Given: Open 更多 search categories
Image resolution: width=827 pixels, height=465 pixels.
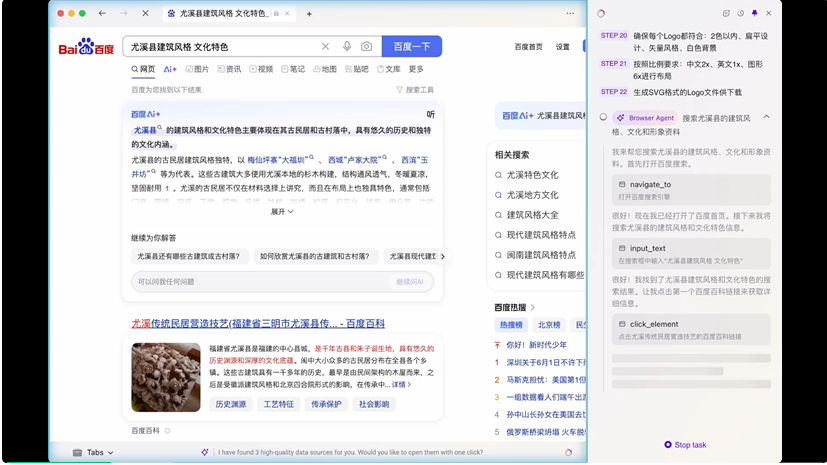Looking at the screenshot, I should (x=416, y=69).
